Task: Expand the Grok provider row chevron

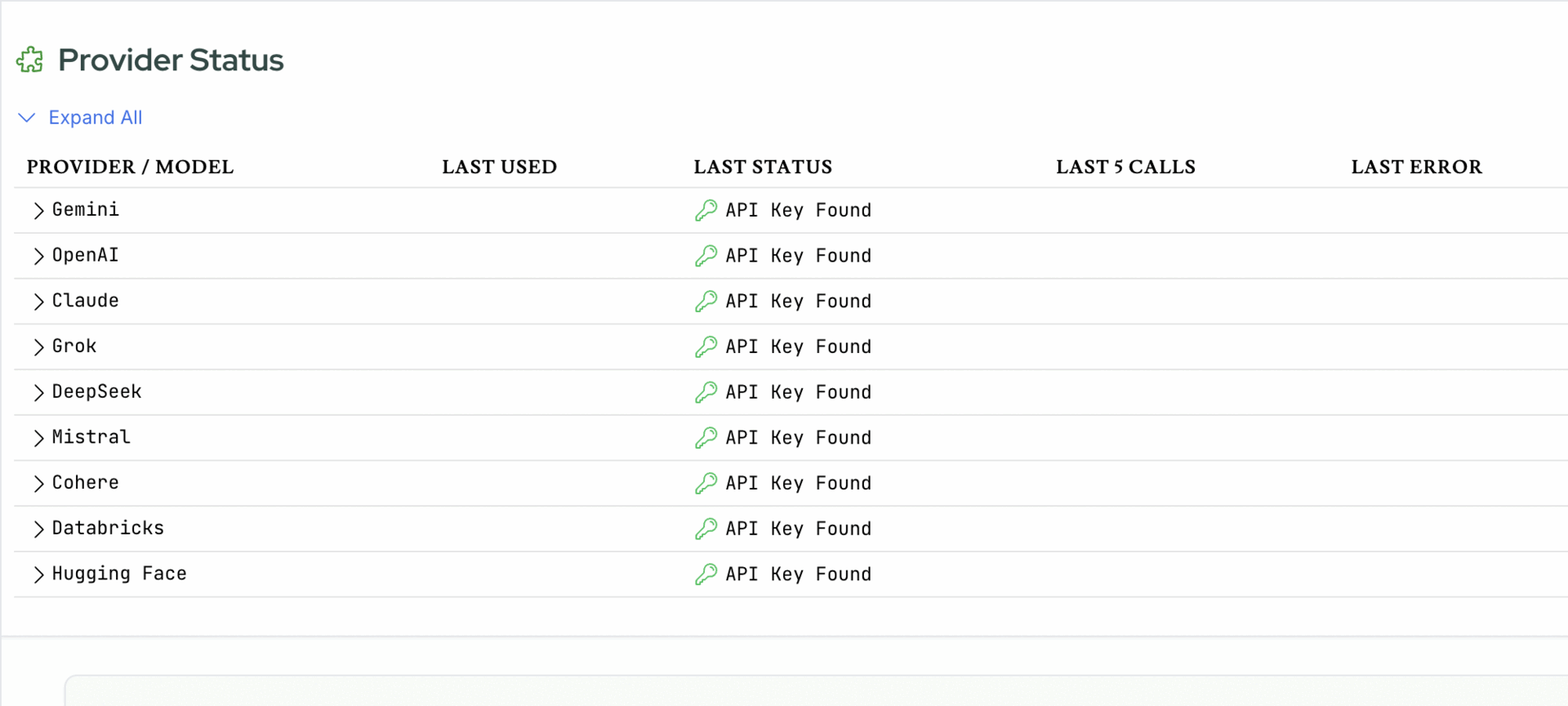Action: pyautogui.click(x=38, y=347)
